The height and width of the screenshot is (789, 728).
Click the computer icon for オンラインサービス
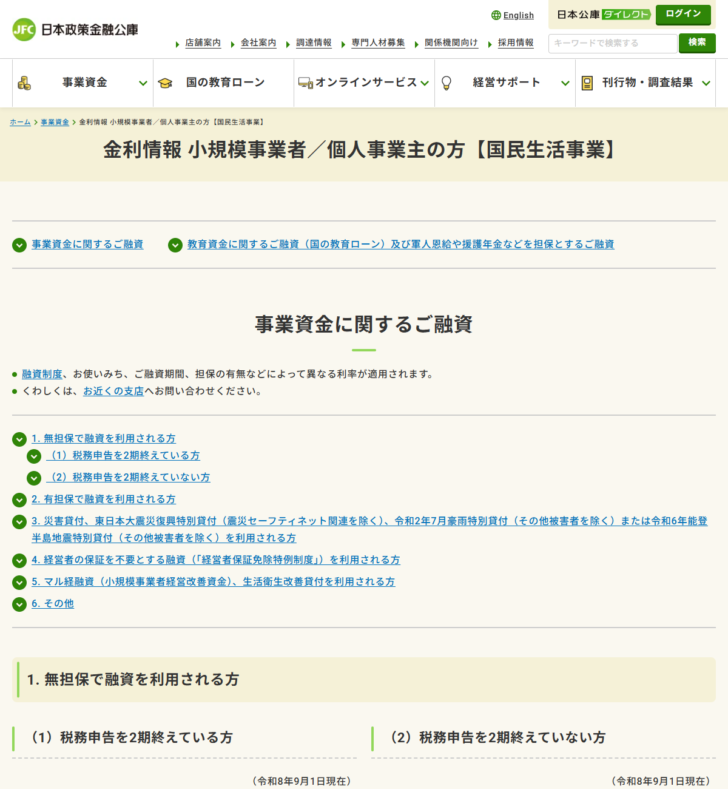(x=305, y=83)
